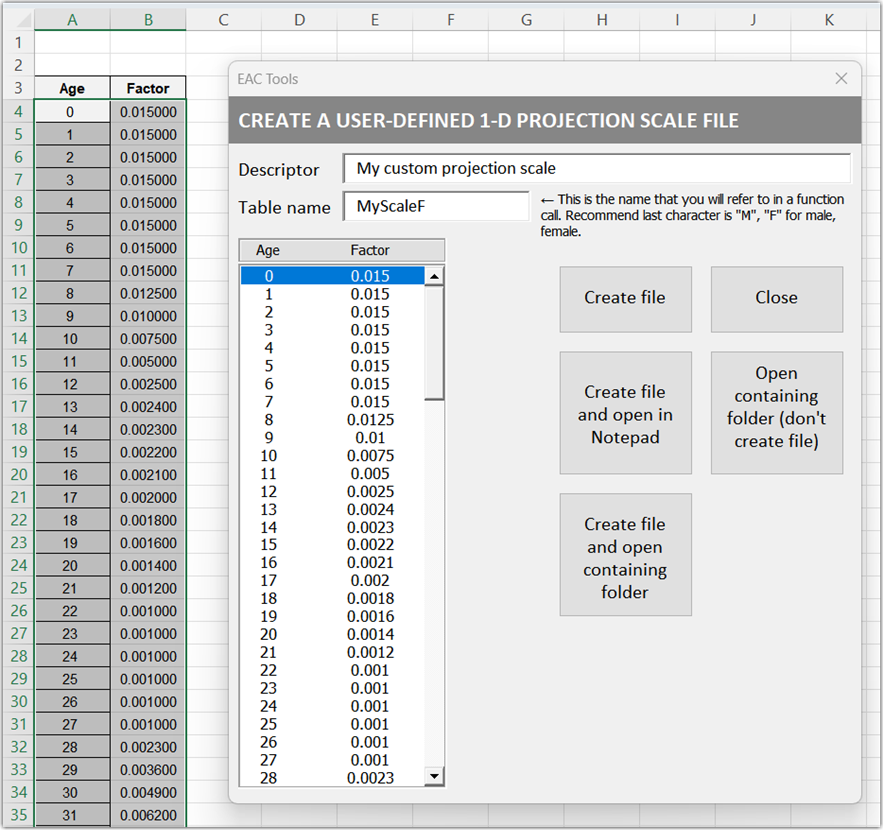Select list row age 1 factor 0.015
Image resolution: width=884 pixels, height=831 pixels.
click(x=332, y=294)
